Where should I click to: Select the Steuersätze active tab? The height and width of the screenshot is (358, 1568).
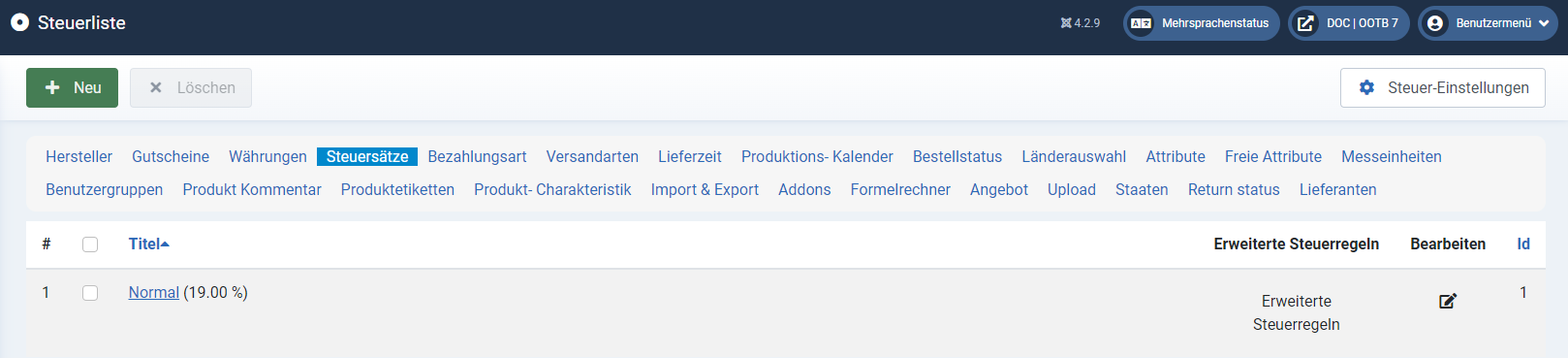[x=367, y=157]
